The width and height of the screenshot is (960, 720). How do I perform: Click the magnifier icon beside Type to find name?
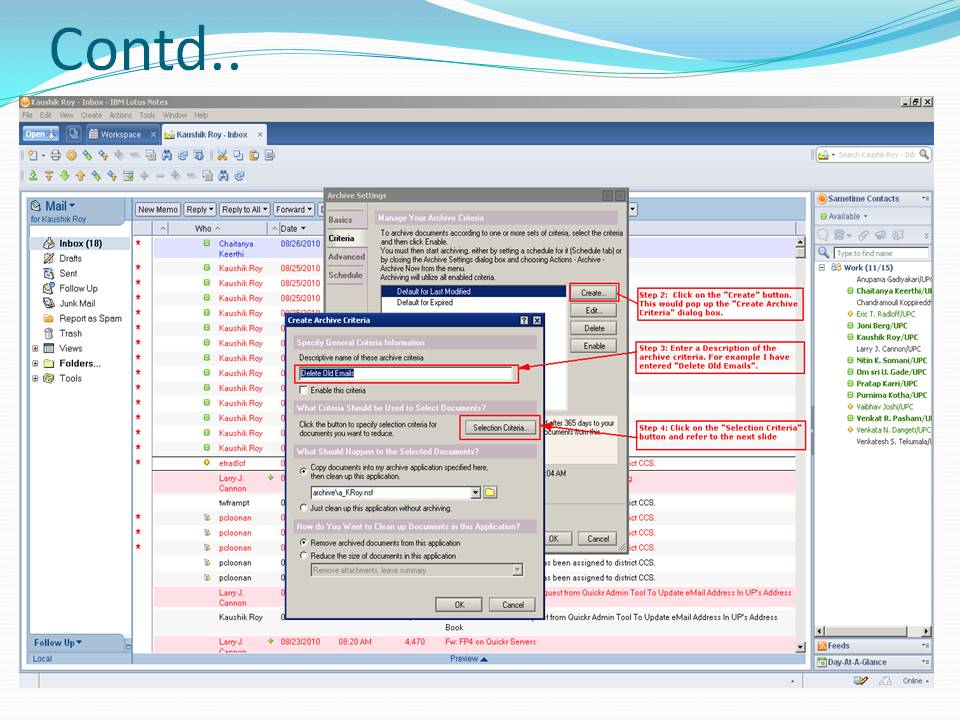[824, 253]
